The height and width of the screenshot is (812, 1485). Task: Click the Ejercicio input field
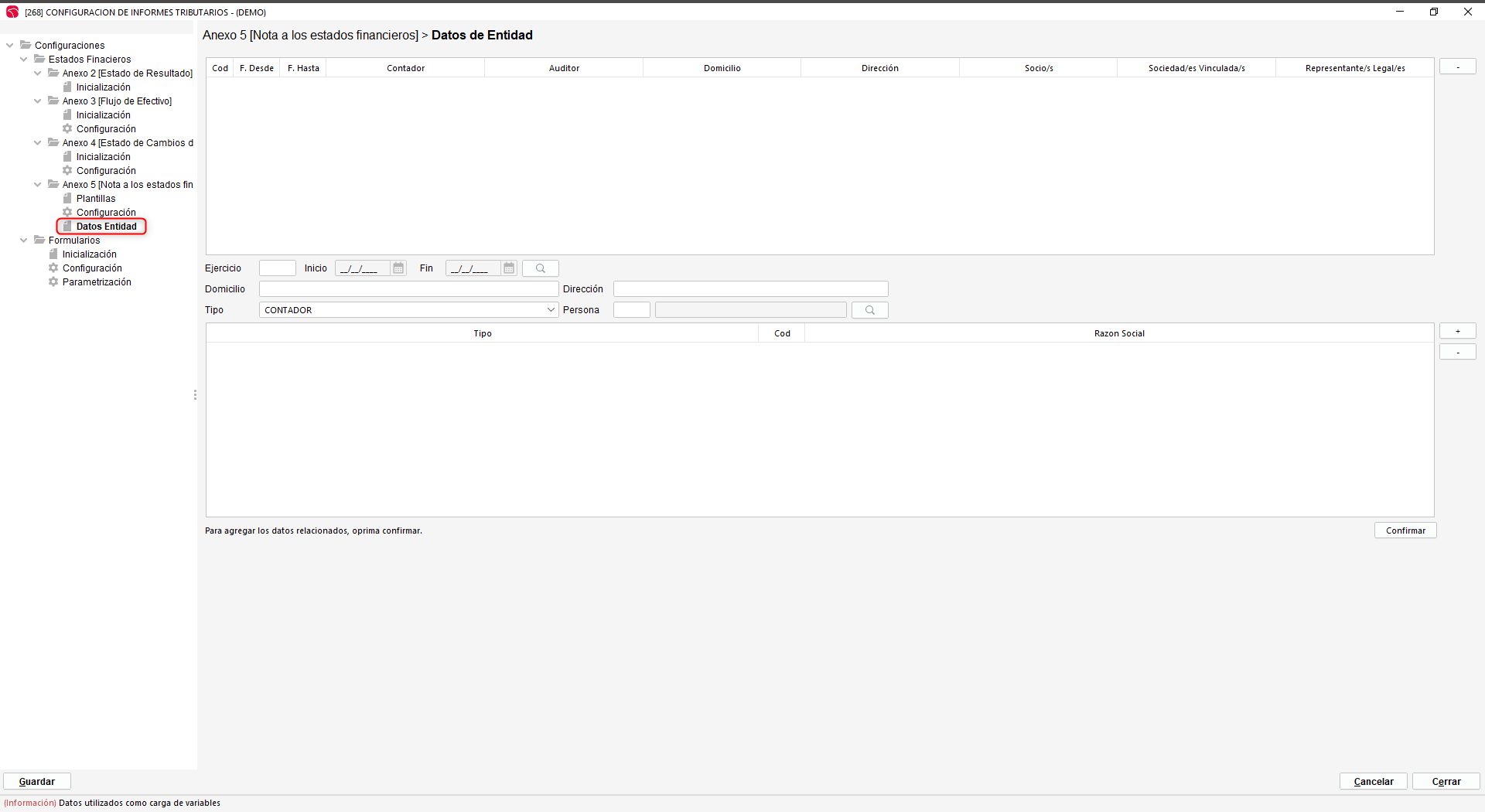point(277,268)
